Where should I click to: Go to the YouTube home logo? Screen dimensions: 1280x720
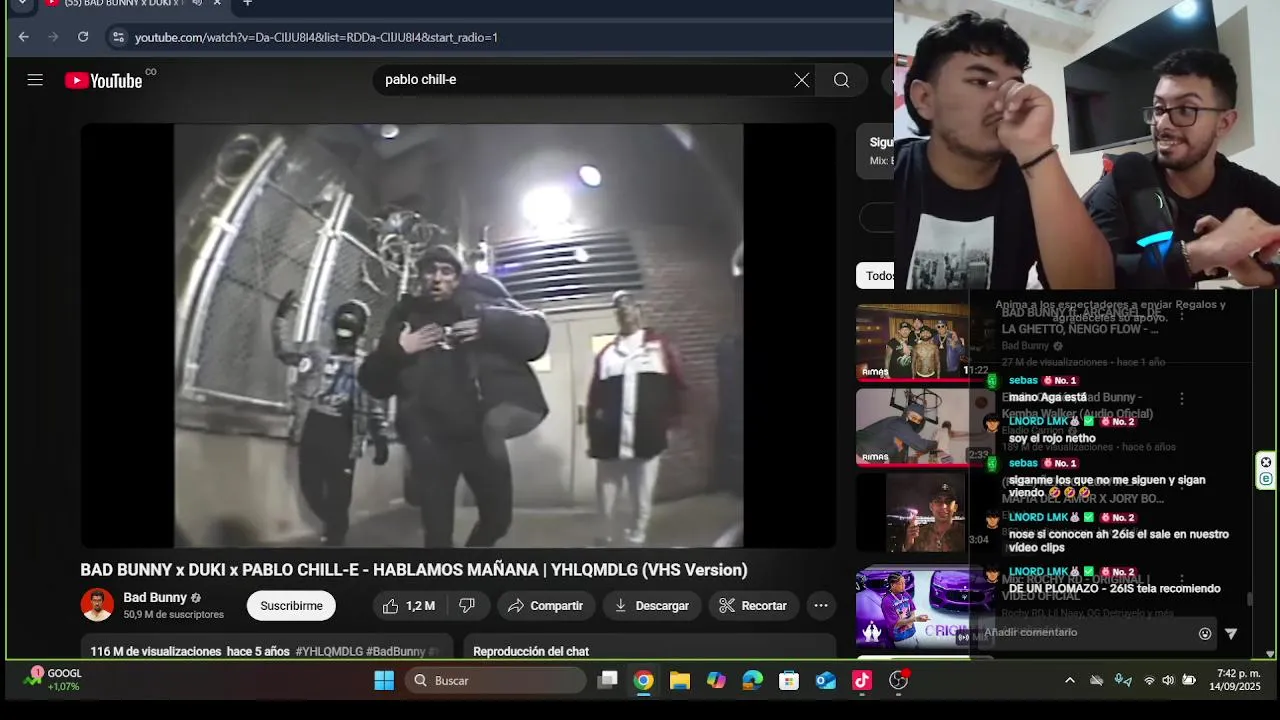(104, 81)
